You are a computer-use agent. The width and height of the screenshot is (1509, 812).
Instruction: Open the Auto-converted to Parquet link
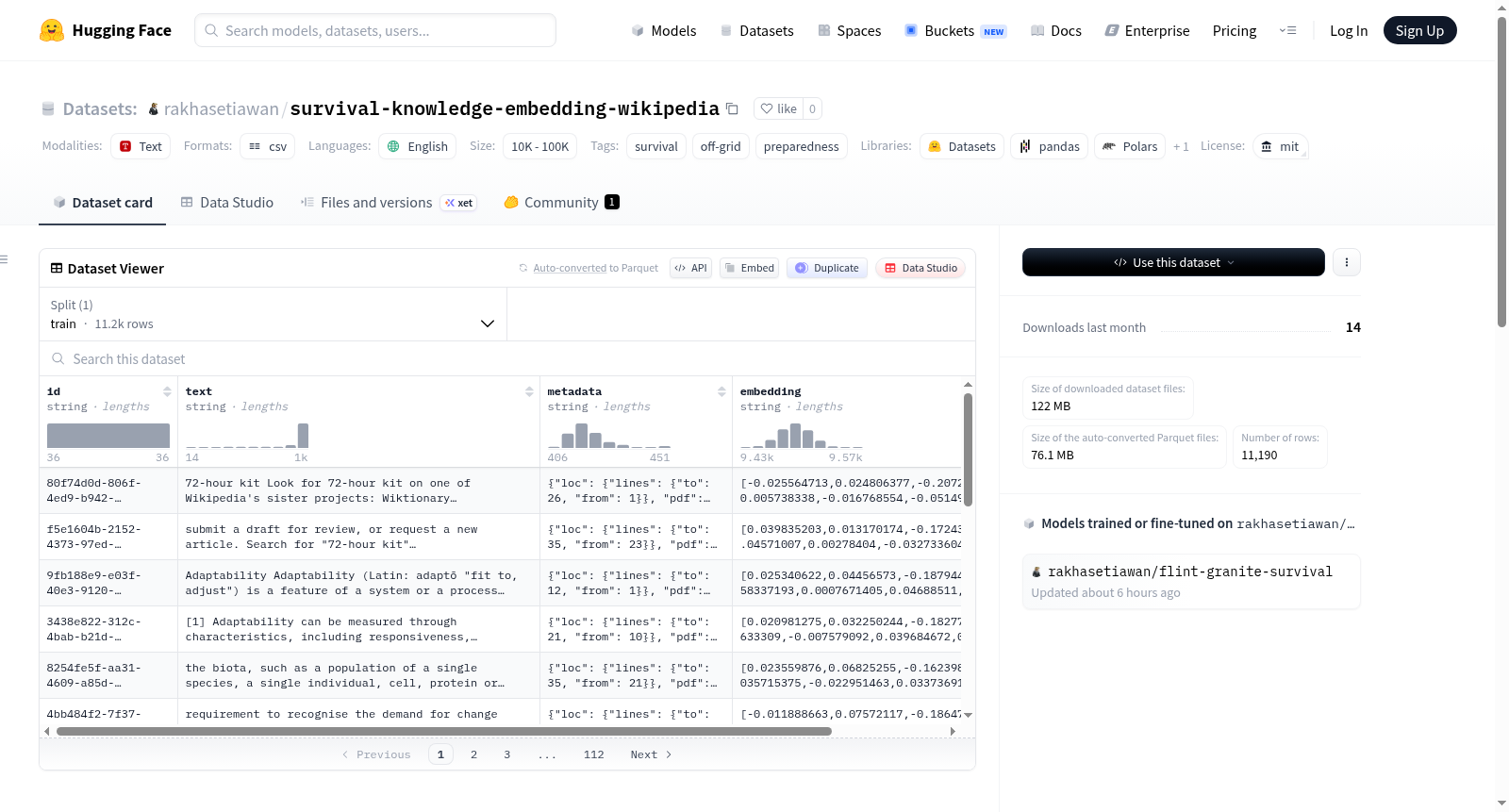click(x=595, y=268)
